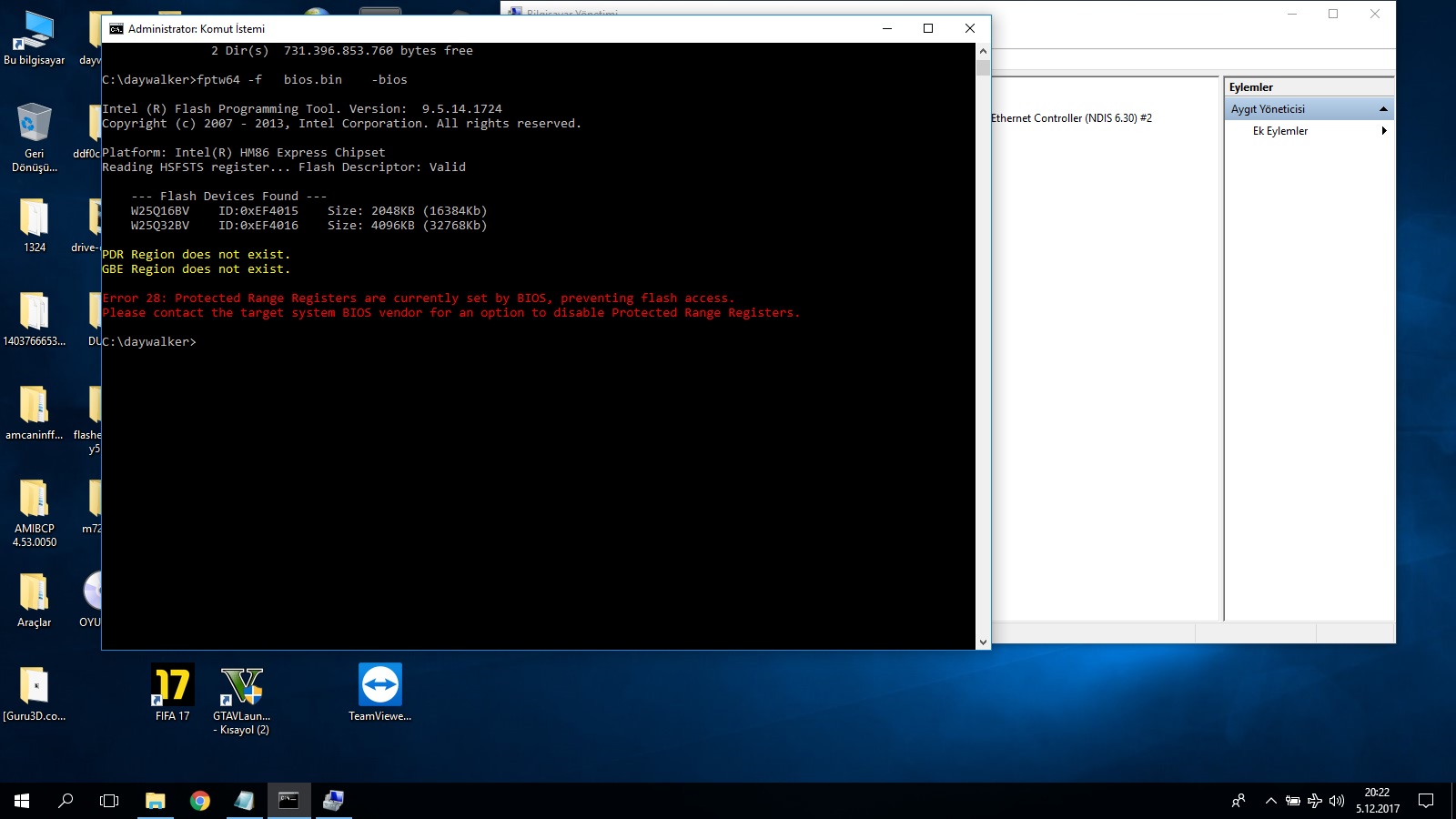Collapse the Aygıt Yöneticisi actions section
Image resolution: width=1456 pixels, height=819 pixels.
click(x=1383, y=109)
